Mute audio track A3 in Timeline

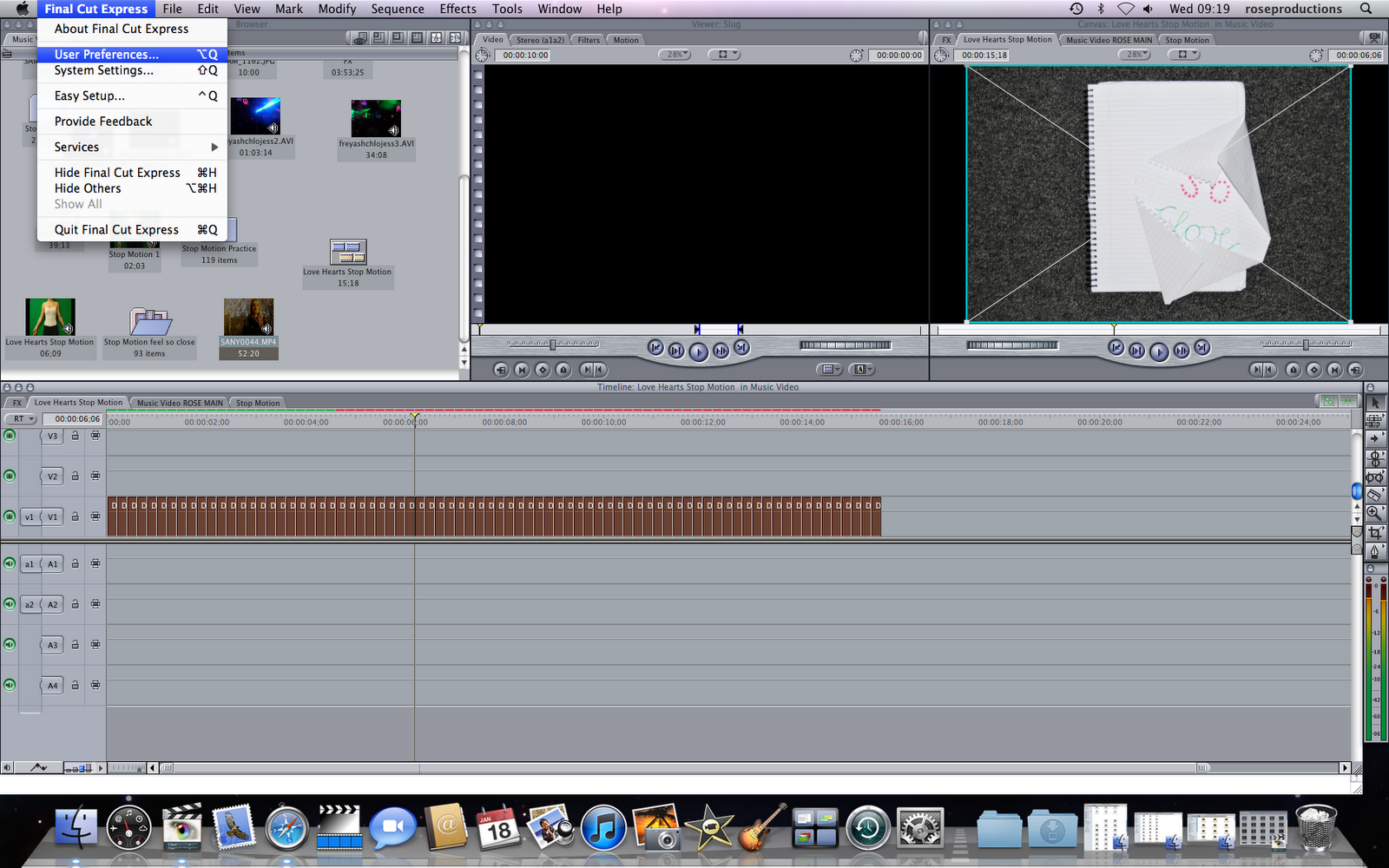click(x=10, y=644)
